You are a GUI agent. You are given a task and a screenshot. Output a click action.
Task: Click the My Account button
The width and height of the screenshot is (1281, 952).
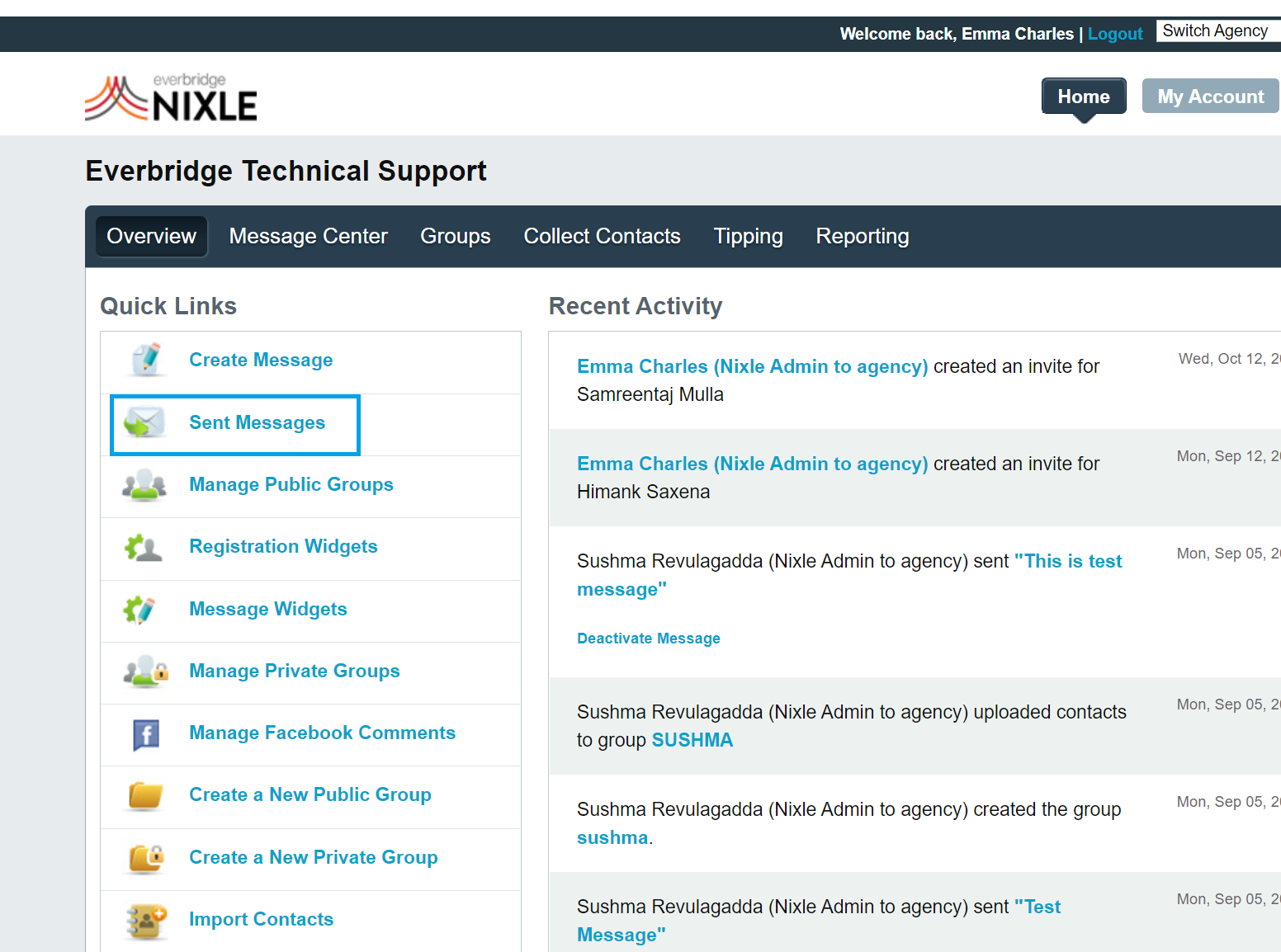tap(1211, 97)
